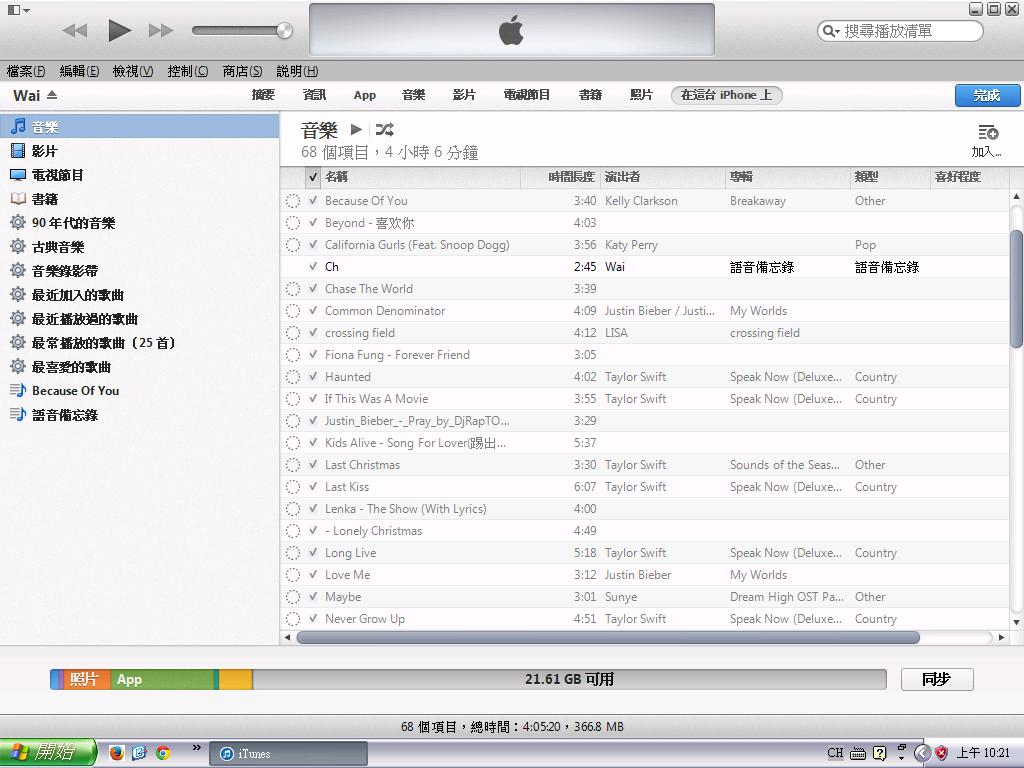Select 影片 film icon in sidebar
This screenshot has height=768, width=1024.
(18, 151)
